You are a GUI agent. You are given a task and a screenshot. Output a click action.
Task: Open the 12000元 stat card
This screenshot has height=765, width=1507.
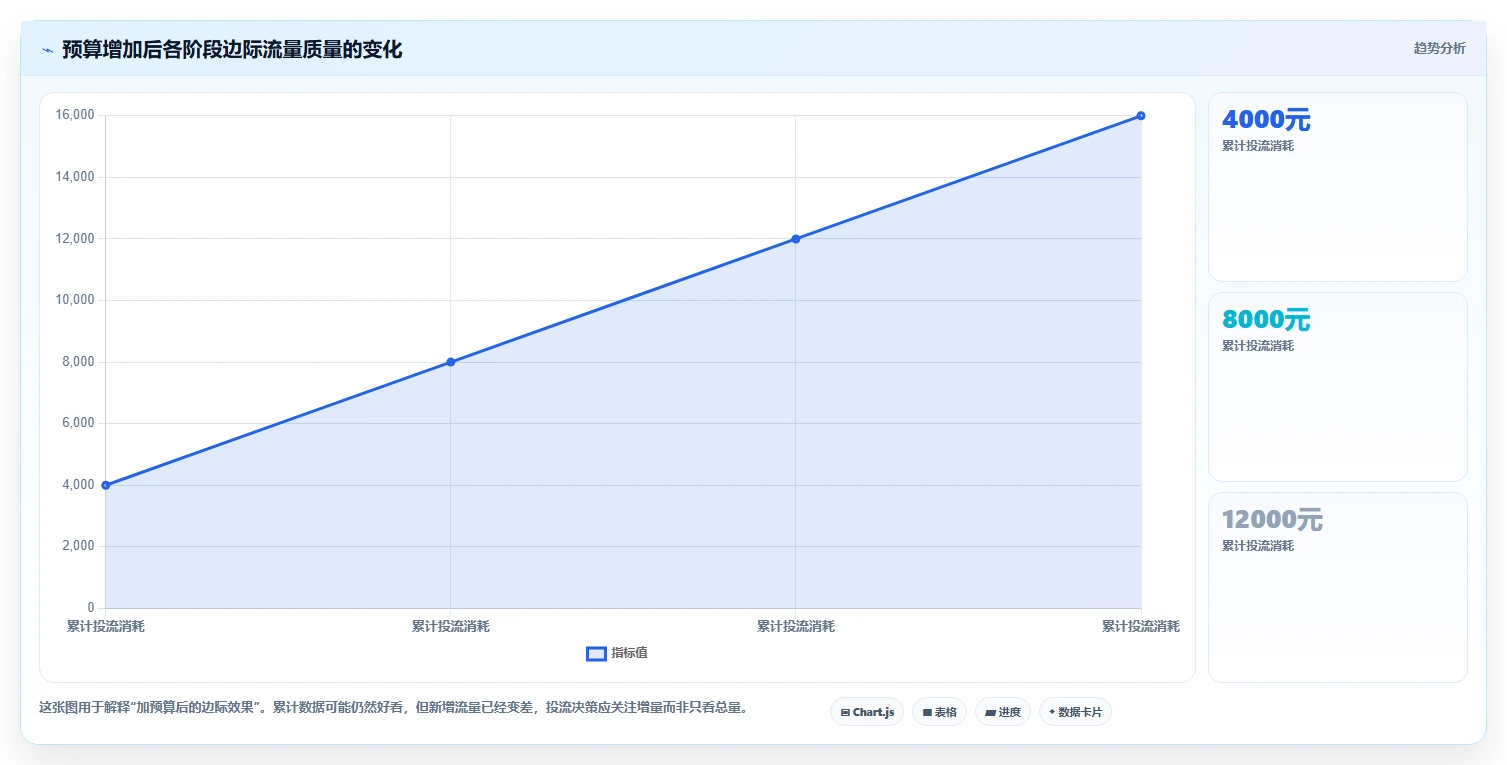(x=1338, y=587)
